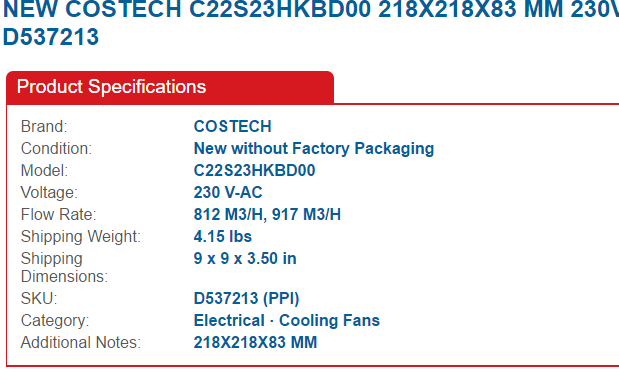Open the Product Specifications tab
This screenshot has height=373, width=619.
tap(170, 87)
